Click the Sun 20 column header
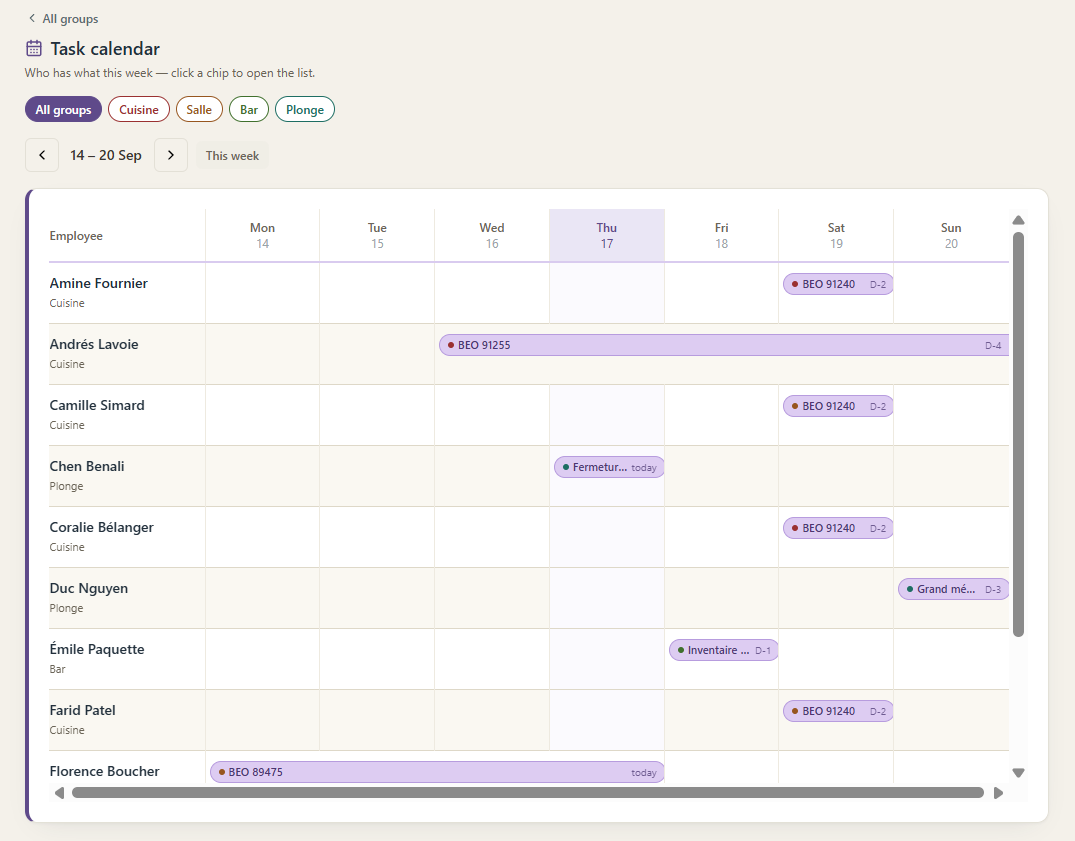1075x841 pixels. pos(951,235)
